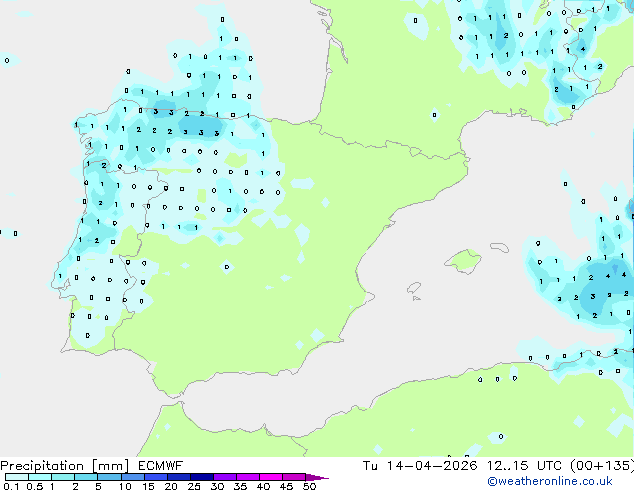This screenshot has width=634, height=490.
Task: Click the 40–45 mm legend swatch
Action: 271,477
